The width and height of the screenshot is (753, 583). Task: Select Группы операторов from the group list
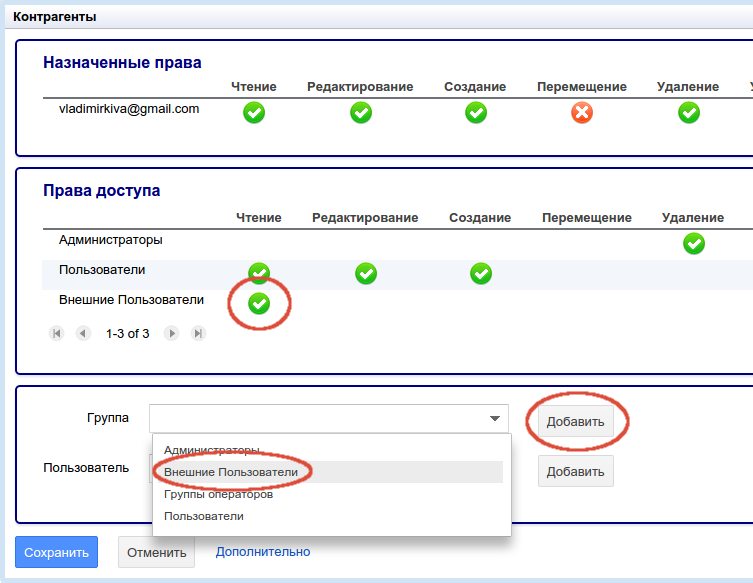click(328, 494)
